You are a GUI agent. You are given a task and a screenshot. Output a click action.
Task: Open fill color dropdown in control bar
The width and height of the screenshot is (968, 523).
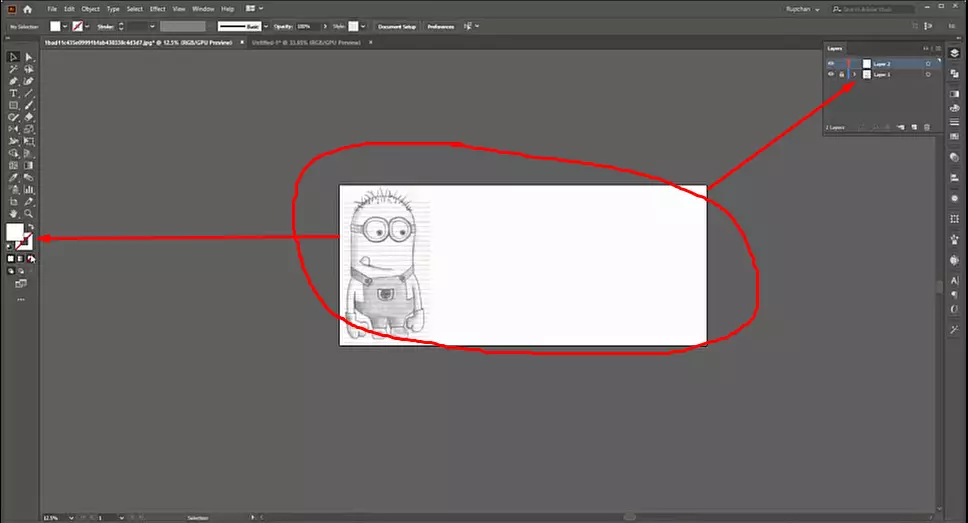(65, 27)
